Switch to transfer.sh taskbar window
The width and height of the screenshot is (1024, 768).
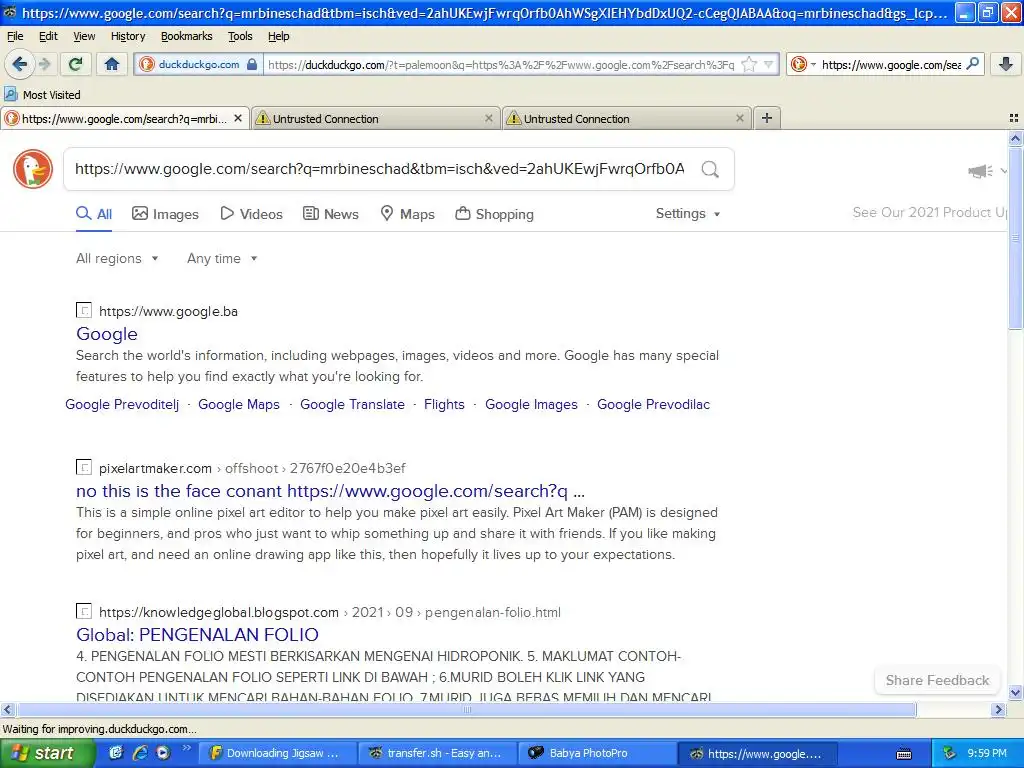(x=438, y=753)
